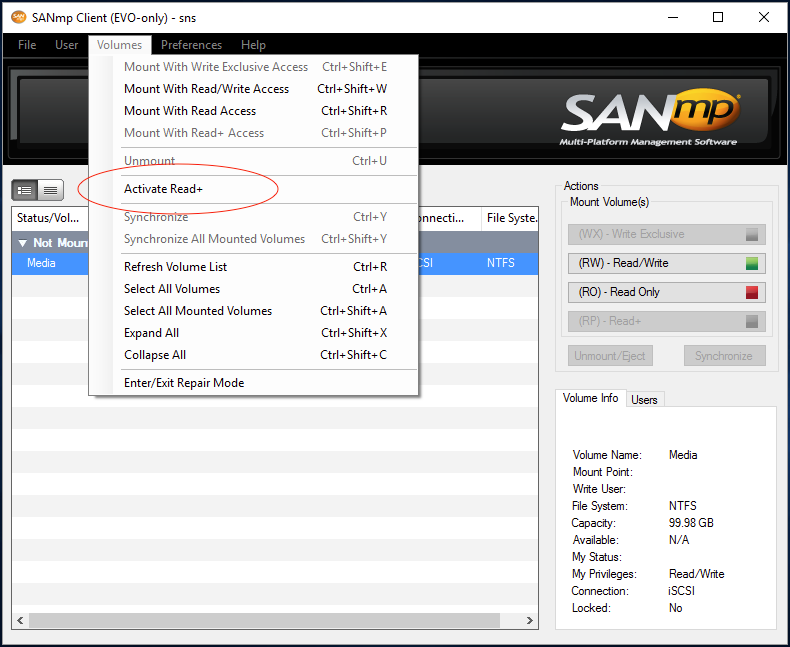
Task: Click the Unmount/Eject button
Action: coord(610,356)
